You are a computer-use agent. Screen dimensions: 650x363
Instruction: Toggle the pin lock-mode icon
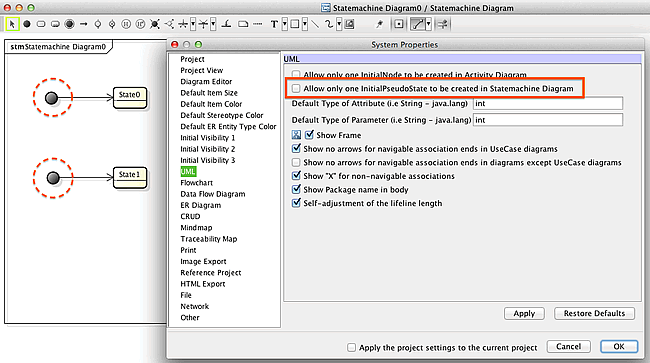(x=379, y=24)
